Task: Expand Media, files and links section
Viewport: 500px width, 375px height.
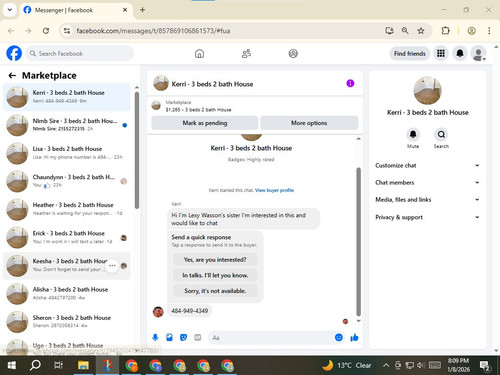Action: tap(427, 200)
